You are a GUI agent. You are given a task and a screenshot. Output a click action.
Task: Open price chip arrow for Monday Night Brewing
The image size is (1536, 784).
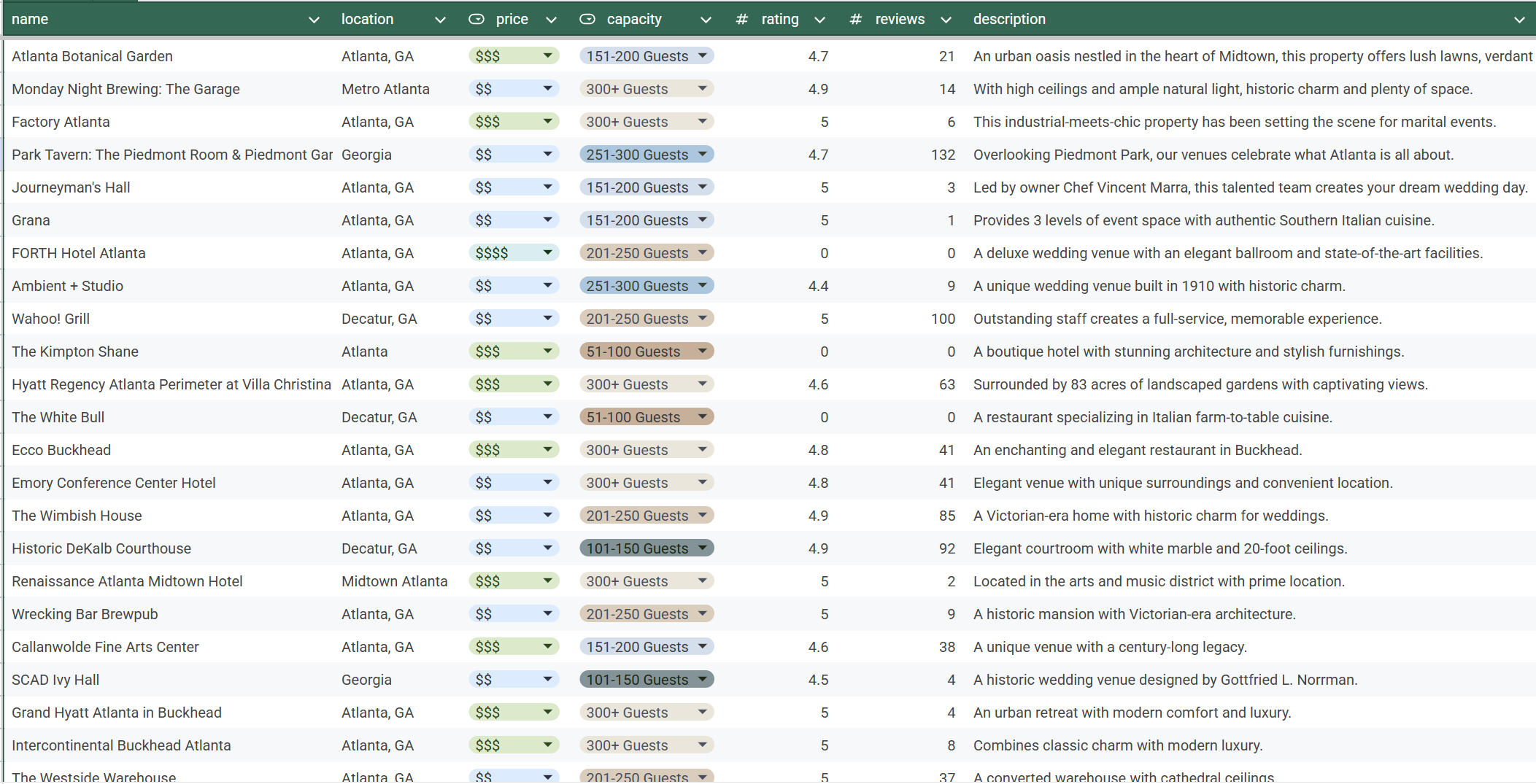[547, 88]
